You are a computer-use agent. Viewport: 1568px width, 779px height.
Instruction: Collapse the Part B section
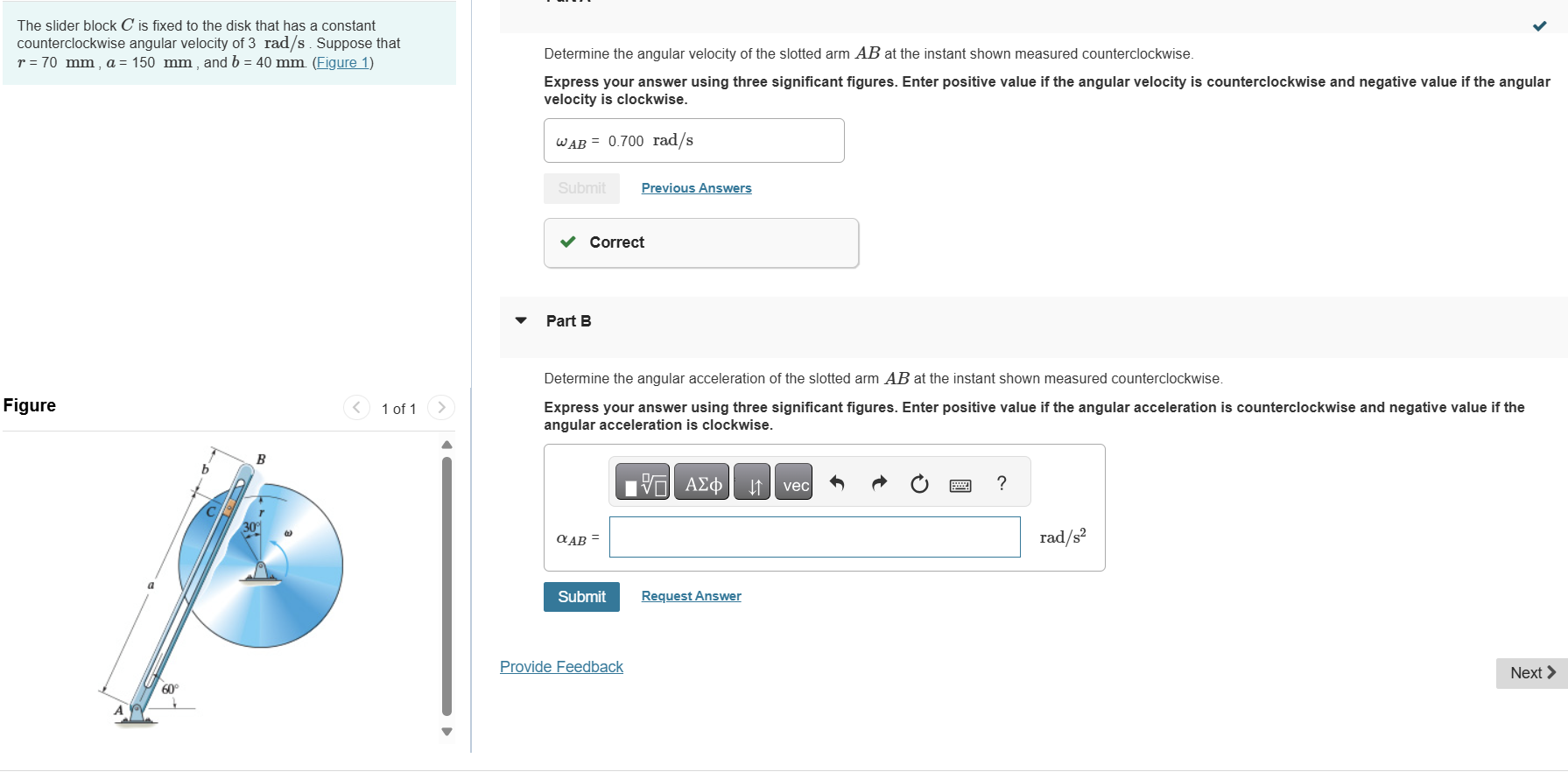pyautogui.click(x=521, y=321)
